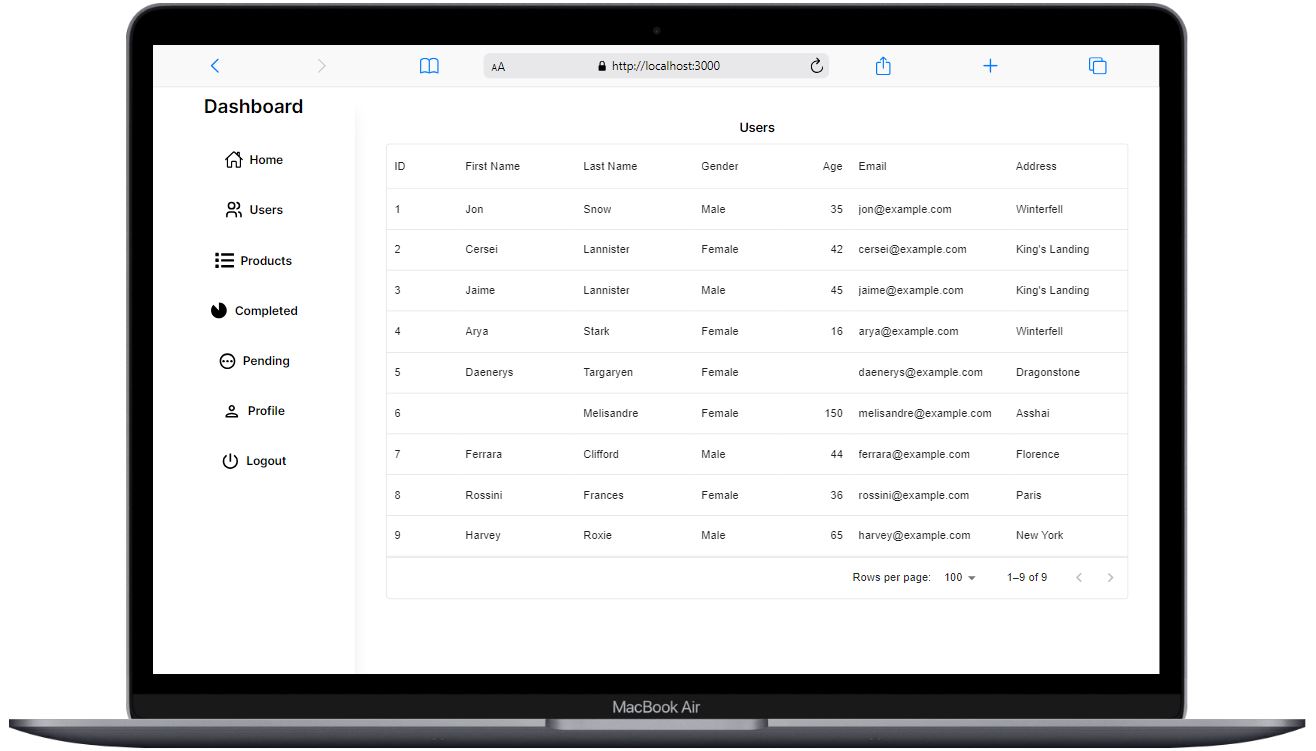1316x751 pixels.
Task: Open the tab overview icon
Action: (1097, 65)
